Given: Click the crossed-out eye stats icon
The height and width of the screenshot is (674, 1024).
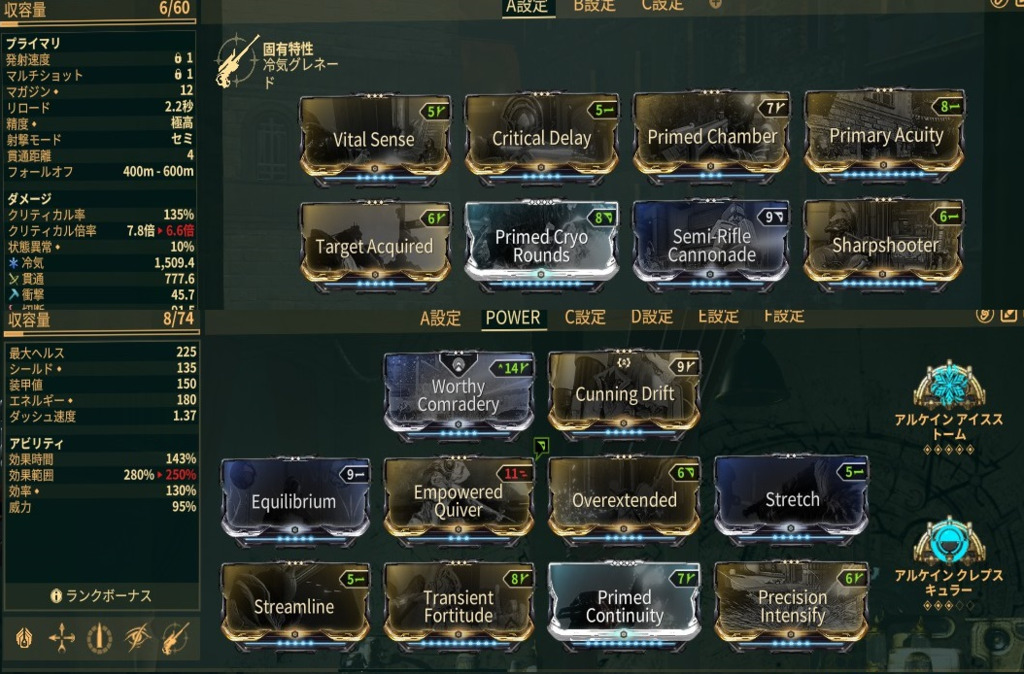Looking at the screenshot, I should tap(138, 637).
